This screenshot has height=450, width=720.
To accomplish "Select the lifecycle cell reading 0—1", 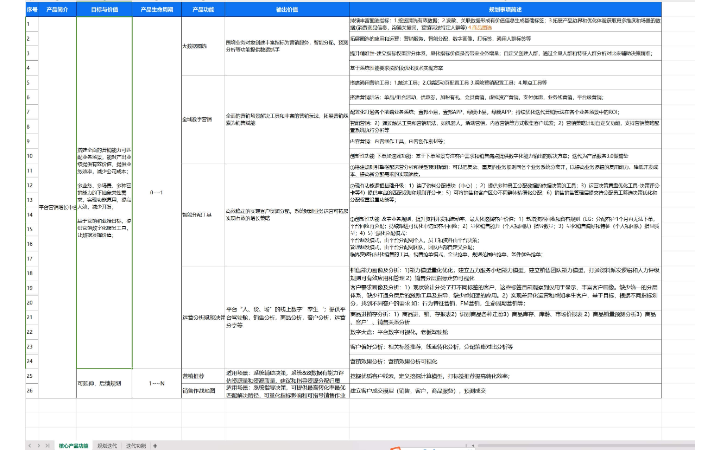I will [x=157, y=192].
